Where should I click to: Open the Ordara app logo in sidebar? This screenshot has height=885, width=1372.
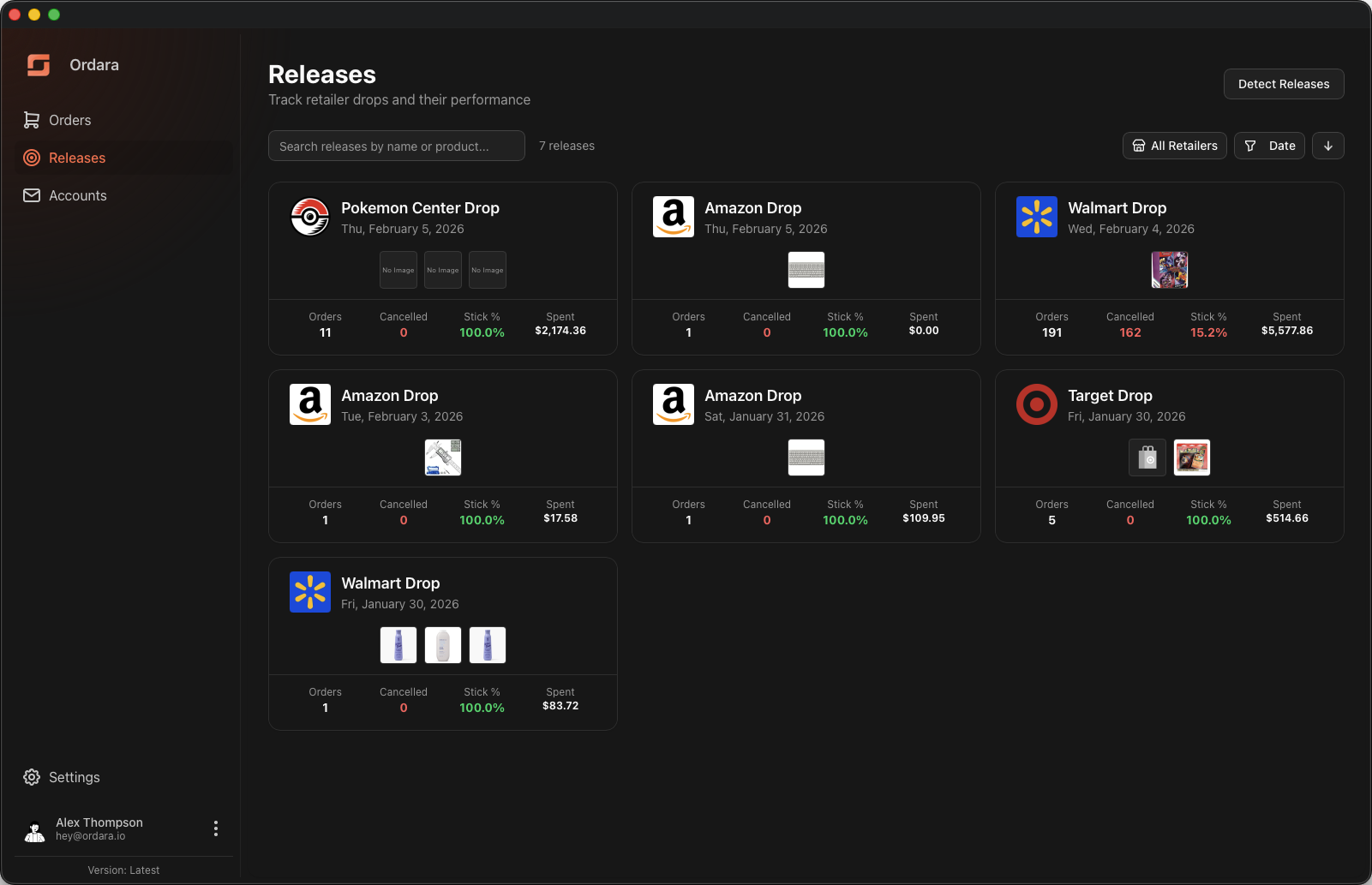pyautogui.click(x=38, y=64)
